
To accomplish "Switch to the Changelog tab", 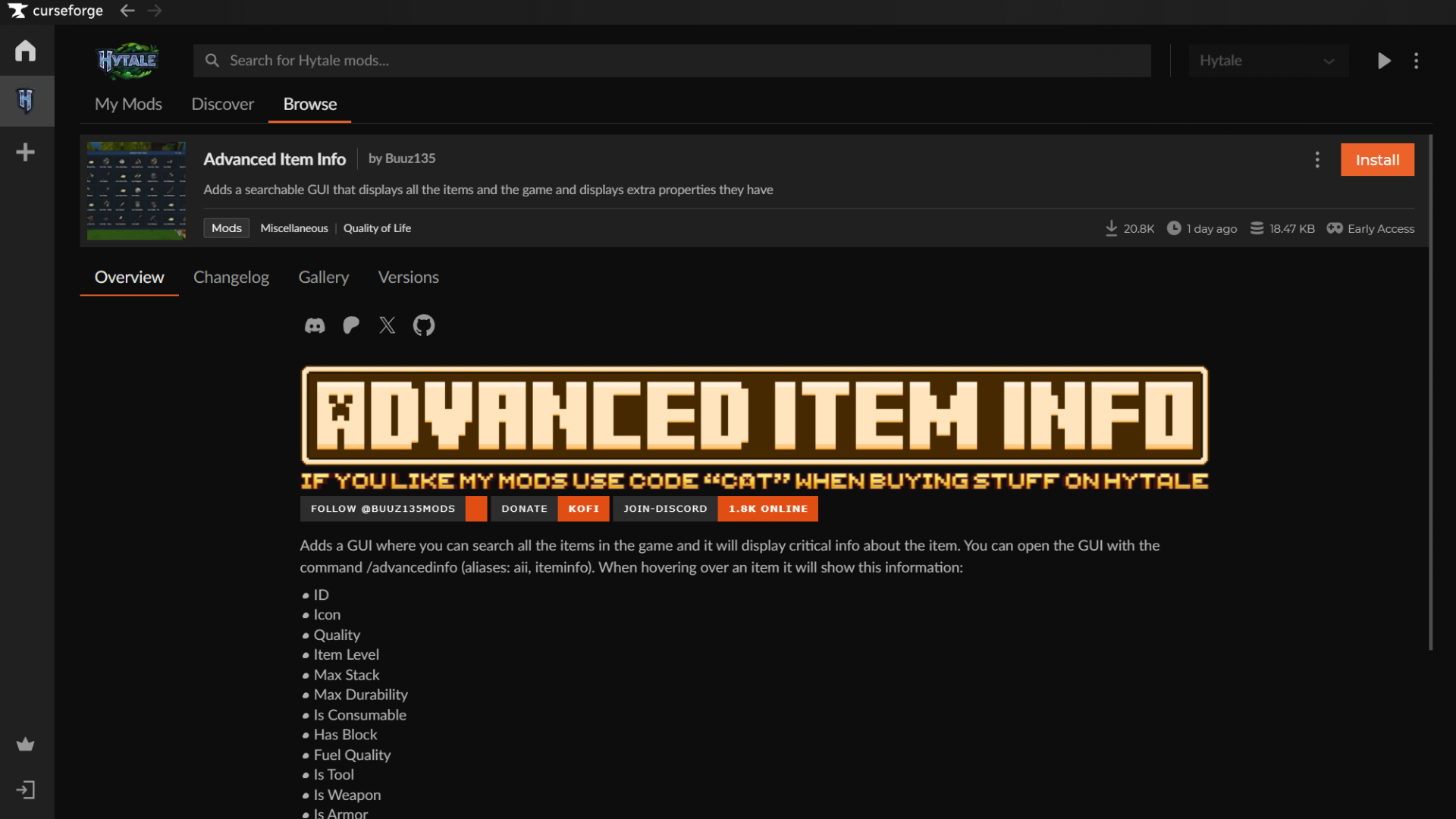I will pos(231,278).
